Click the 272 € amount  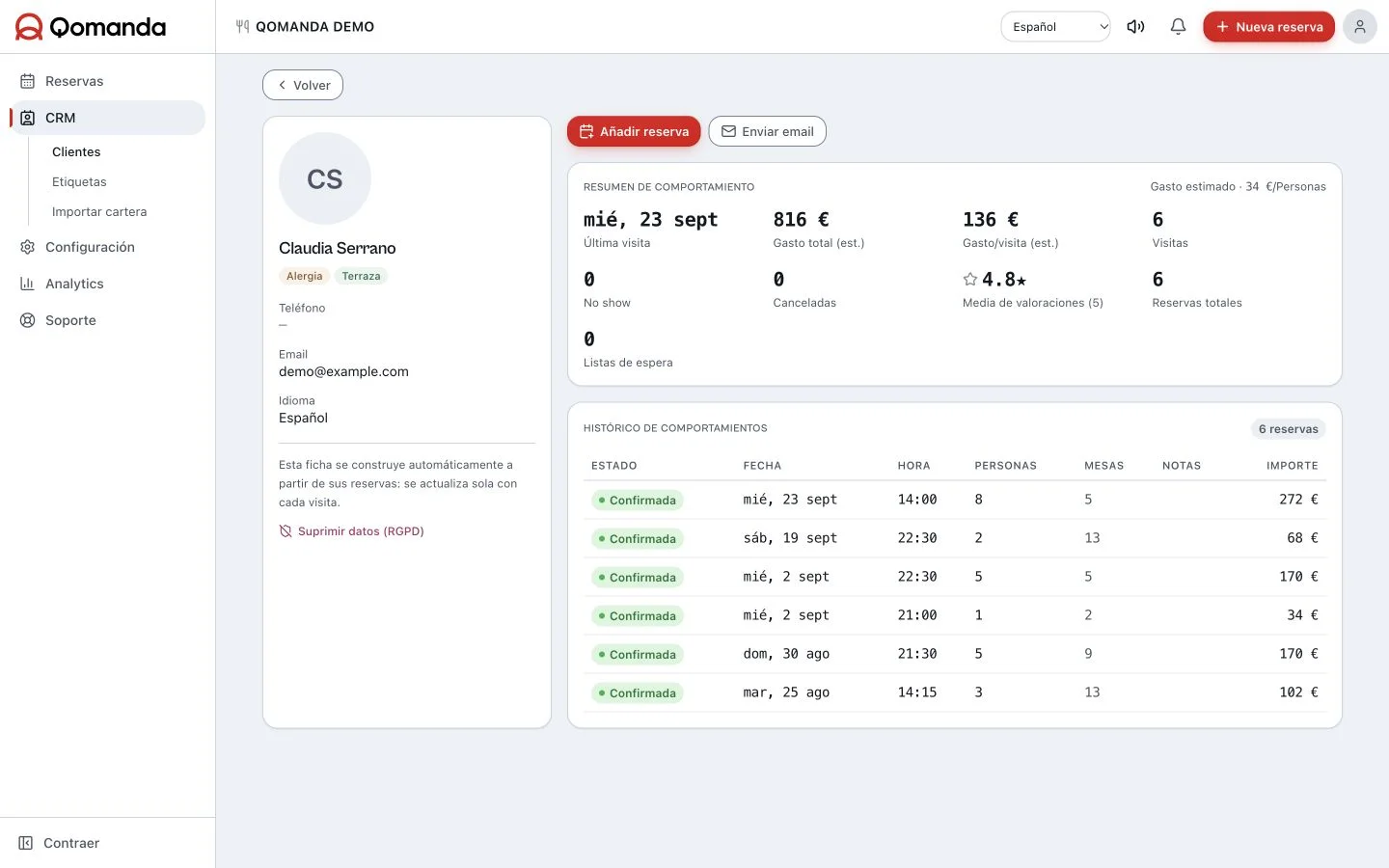tap(1298, 500)
